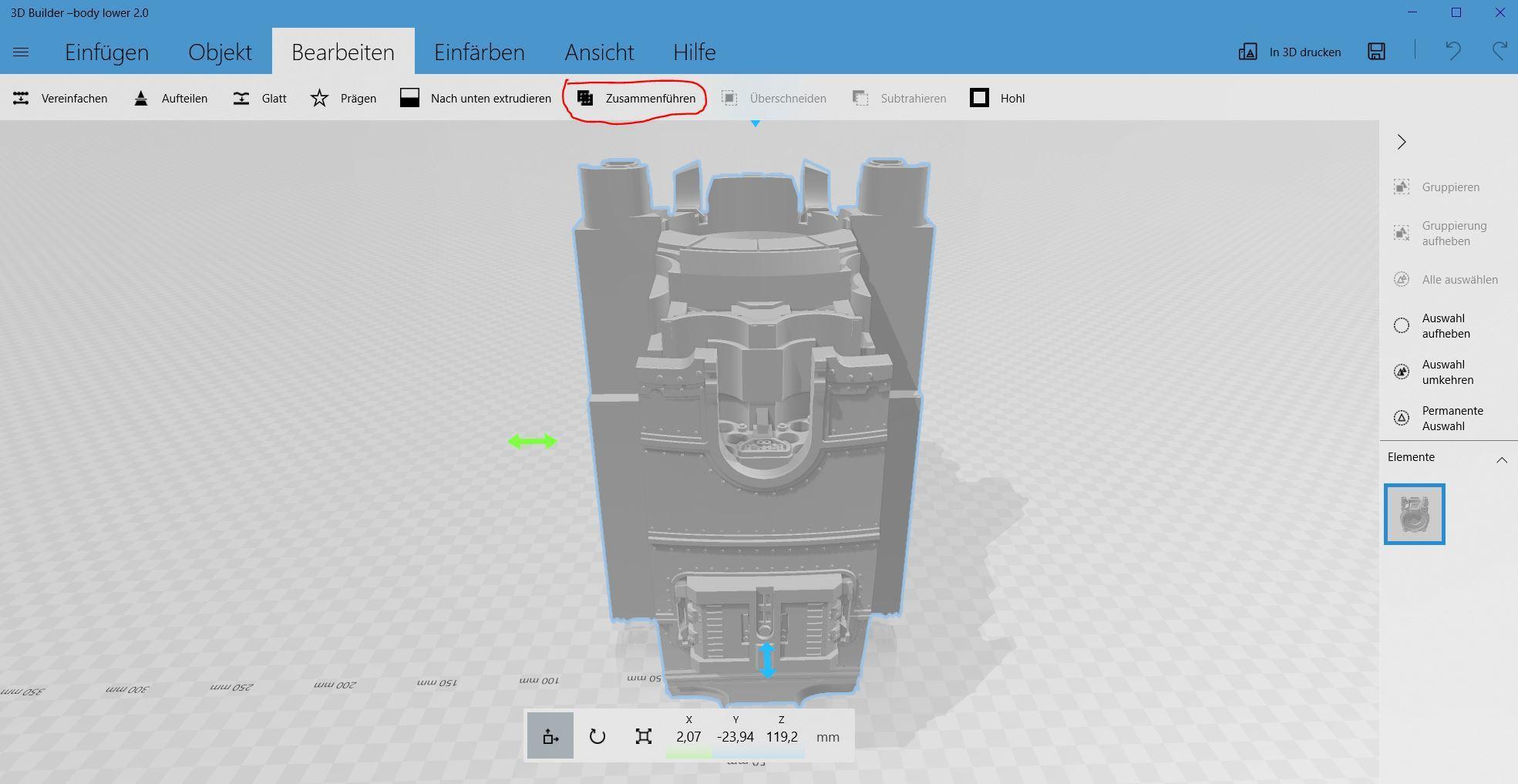Click Nach unten extrudieren
This screenshot has width=1518, height=784.
(x=476, y=99)
